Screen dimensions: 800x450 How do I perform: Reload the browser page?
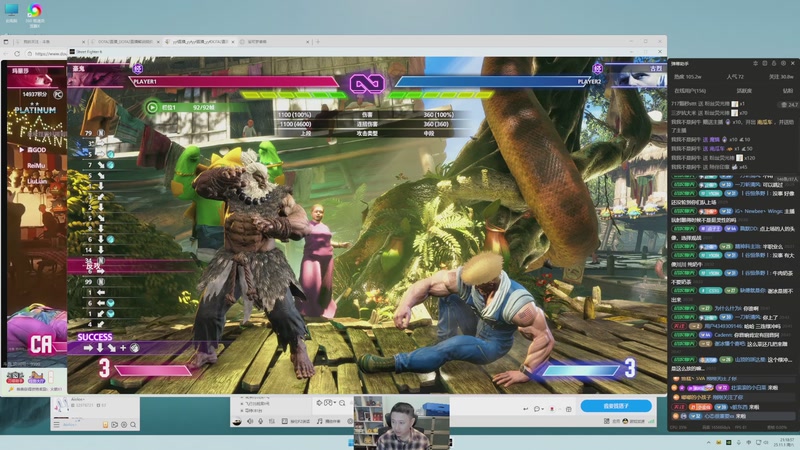click(x=17, y=53)
